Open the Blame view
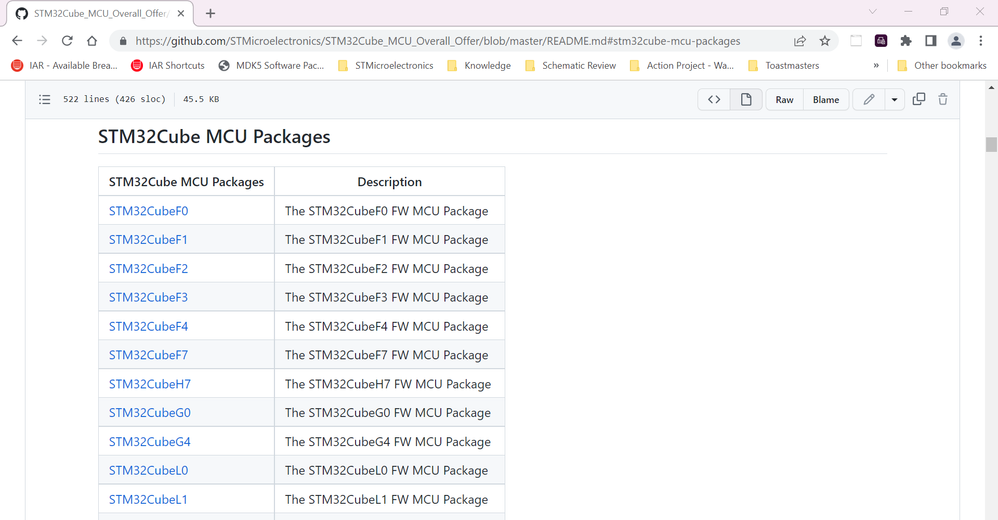 tap(826, 99)
